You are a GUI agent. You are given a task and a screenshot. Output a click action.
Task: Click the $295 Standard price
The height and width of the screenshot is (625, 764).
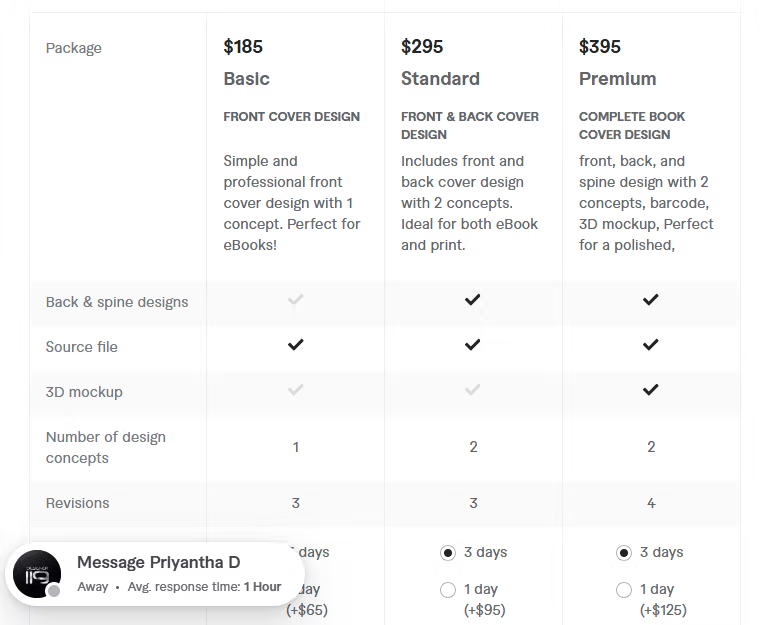[x=422, y=47]
